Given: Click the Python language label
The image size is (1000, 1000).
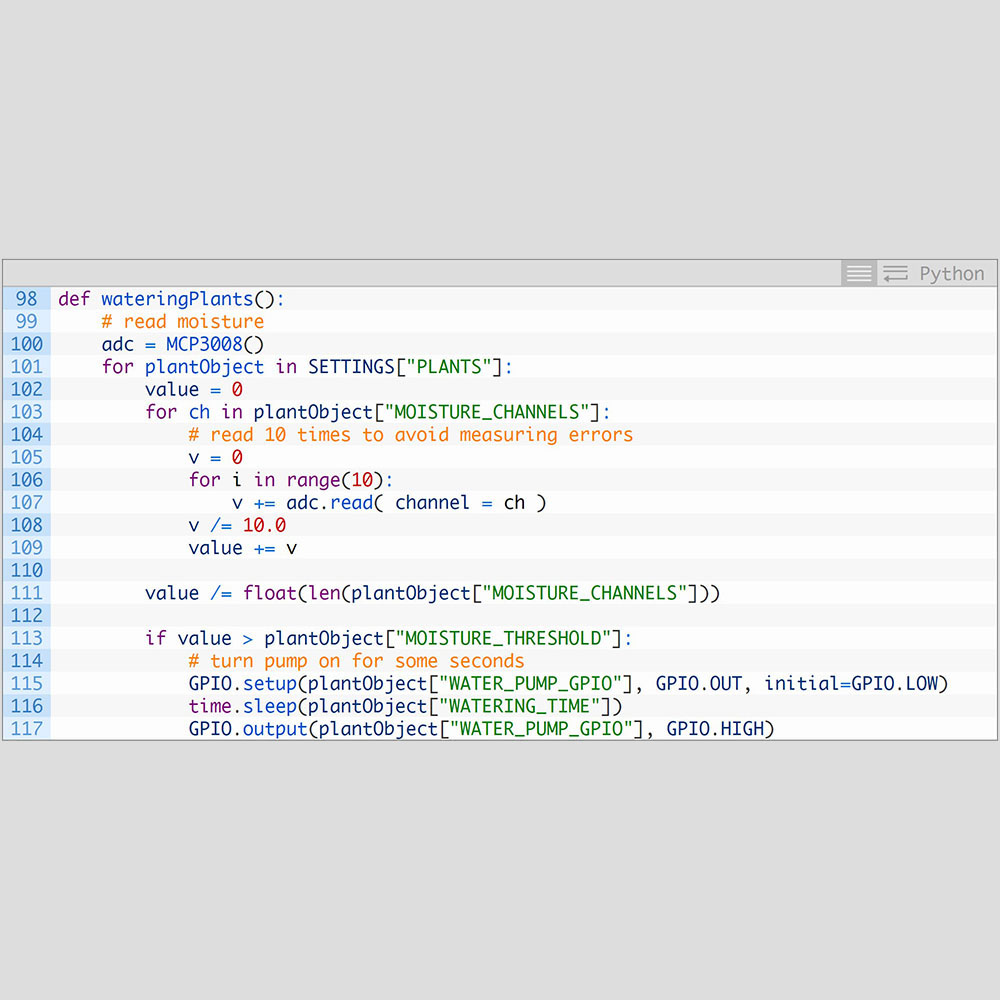Looking at the screenshot, I should [x=951, y=274].
